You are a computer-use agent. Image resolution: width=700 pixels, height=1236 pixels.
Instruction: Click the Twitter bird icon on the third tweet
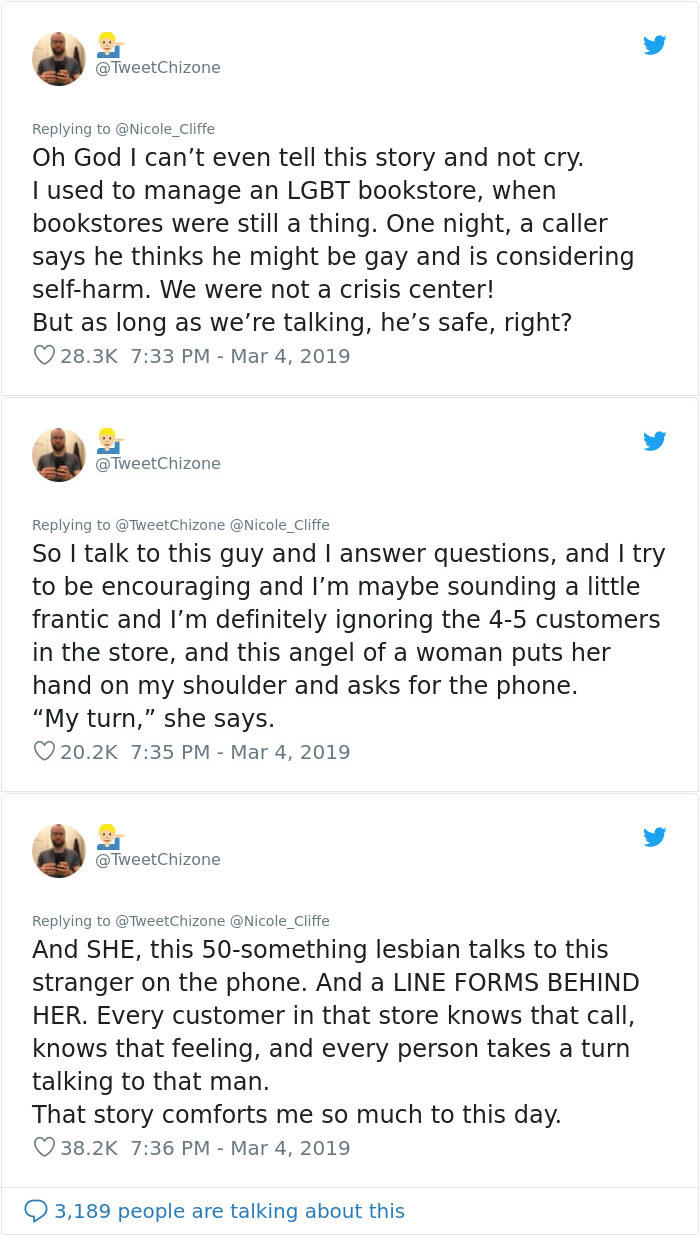(655, 837)
